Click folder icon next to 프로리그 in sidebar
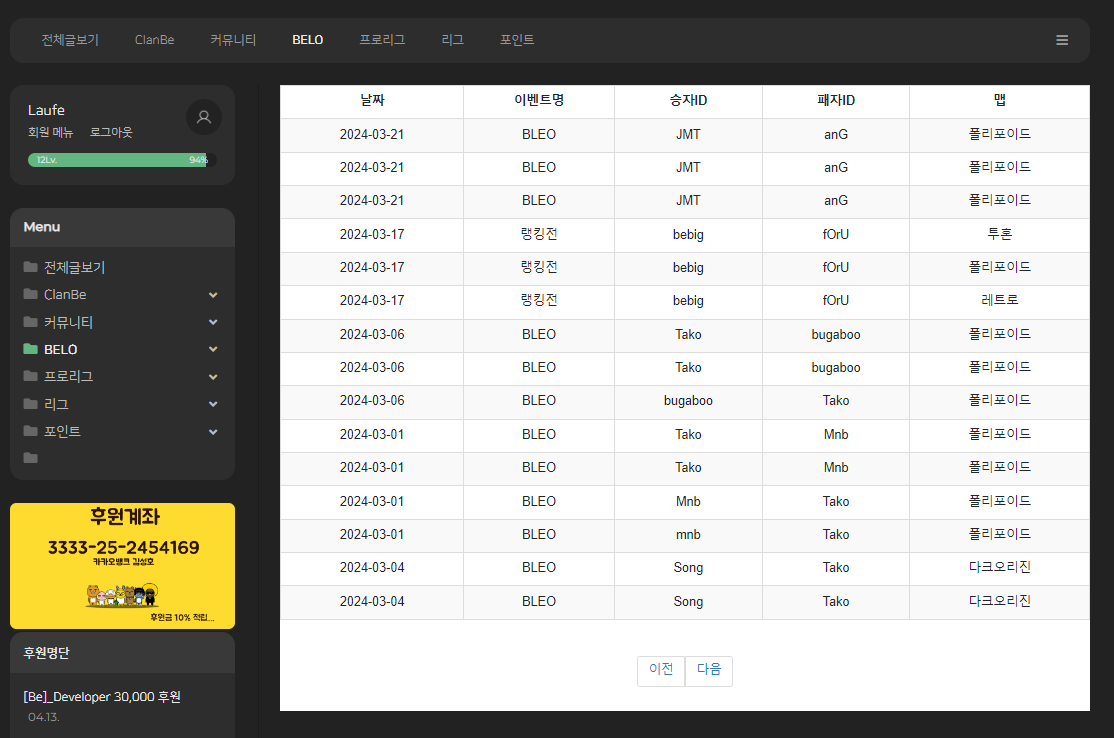Viewport: 1114px width, 738px height. (x=31, y=376)
